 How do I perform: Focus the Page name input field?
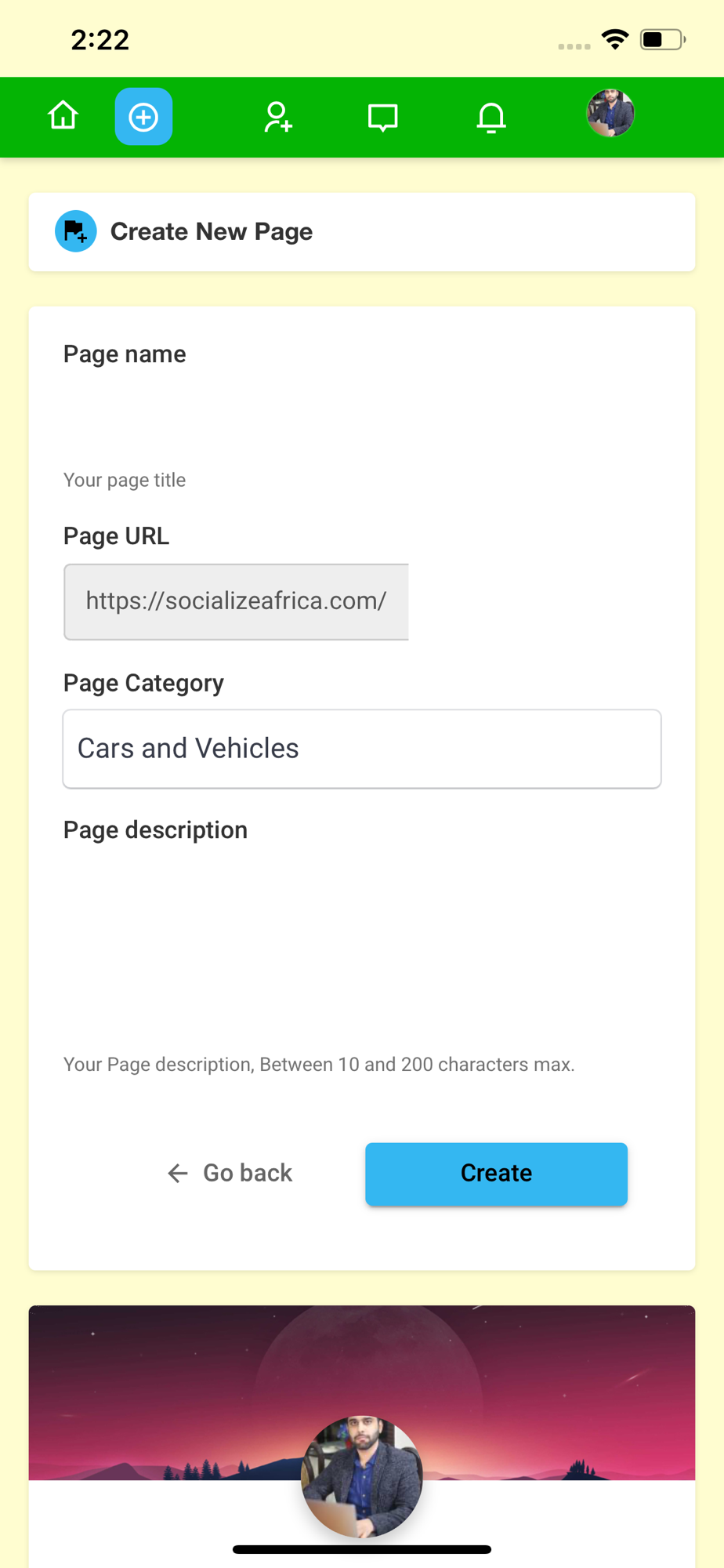point(361,416)
